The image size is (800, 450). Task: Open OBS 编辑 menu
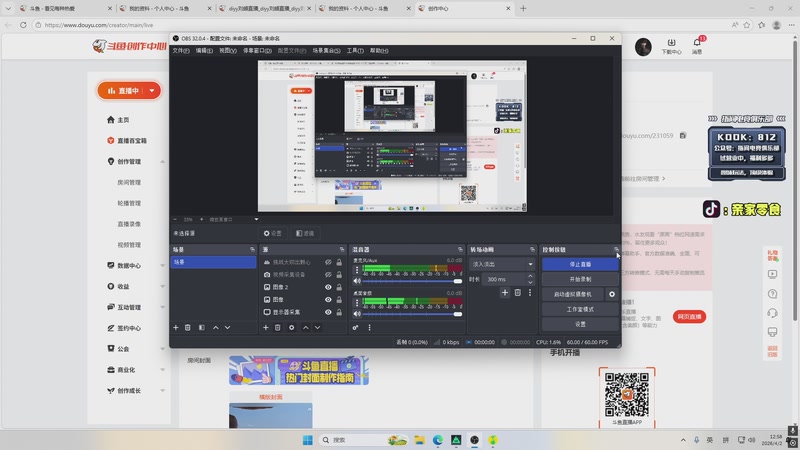pos(204,51)
